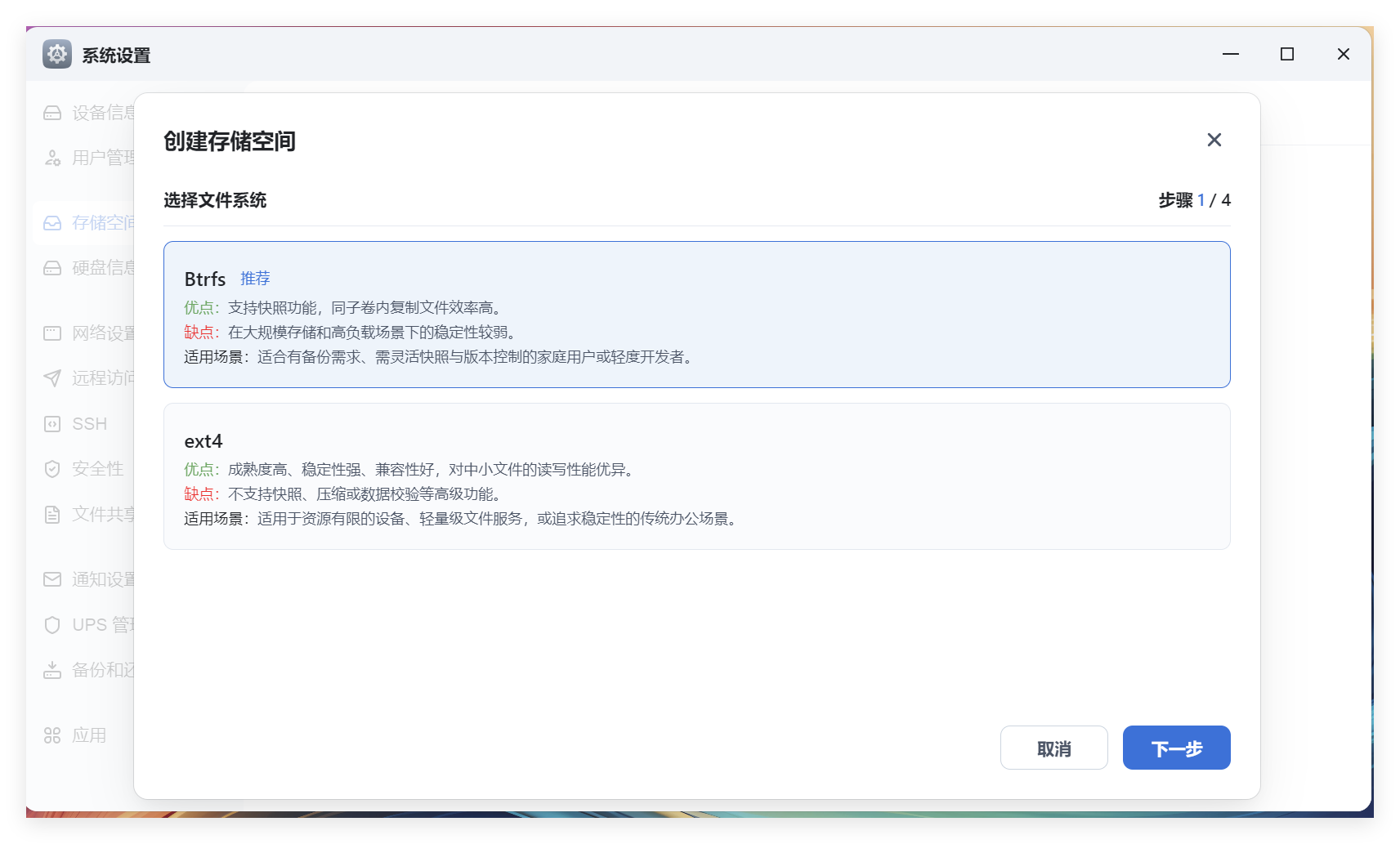Viewport: 1400px width, 844px height.
Task: Open the SSH settings sidebar icon
Action: point(52,424)
